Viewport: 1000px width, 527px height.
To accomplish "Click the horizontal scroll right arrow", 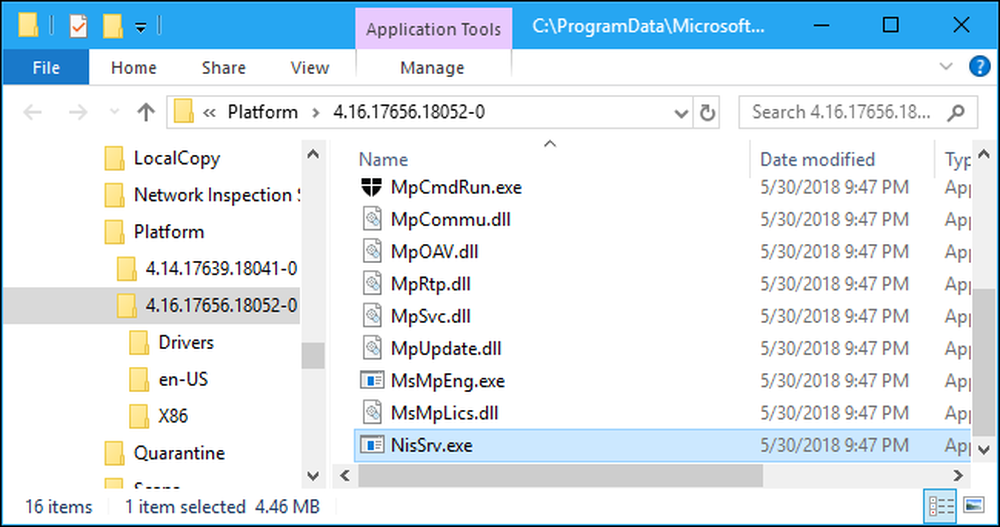I will [x=958, y=475].
